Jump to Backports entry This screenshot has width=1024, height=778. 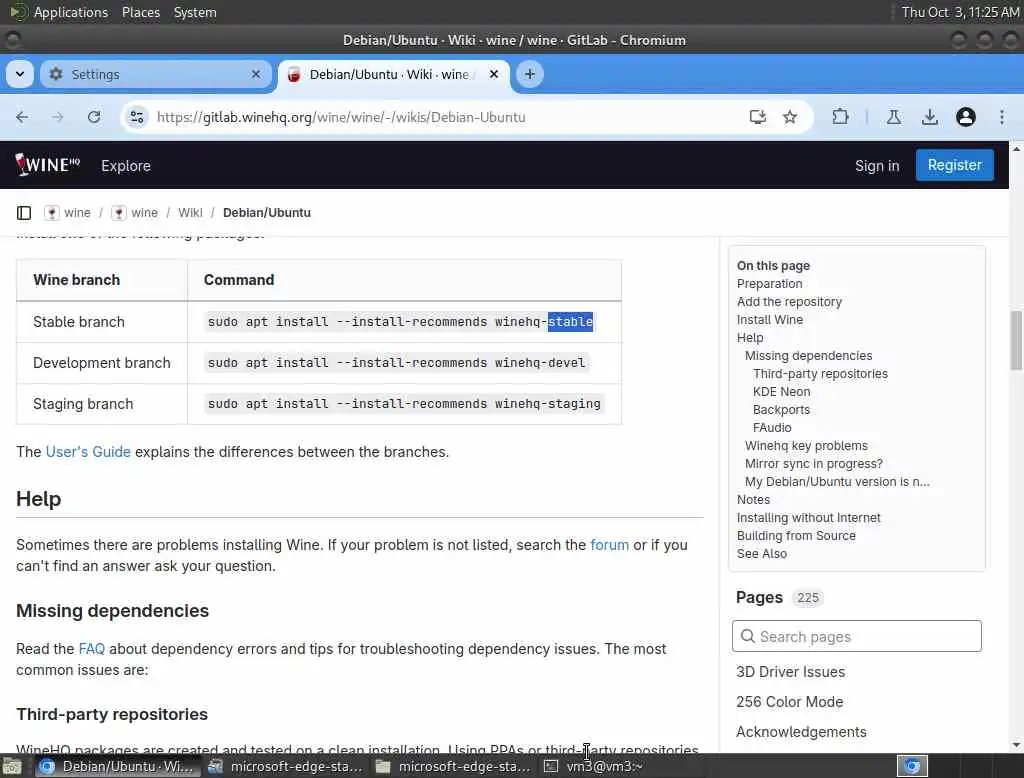781,410
